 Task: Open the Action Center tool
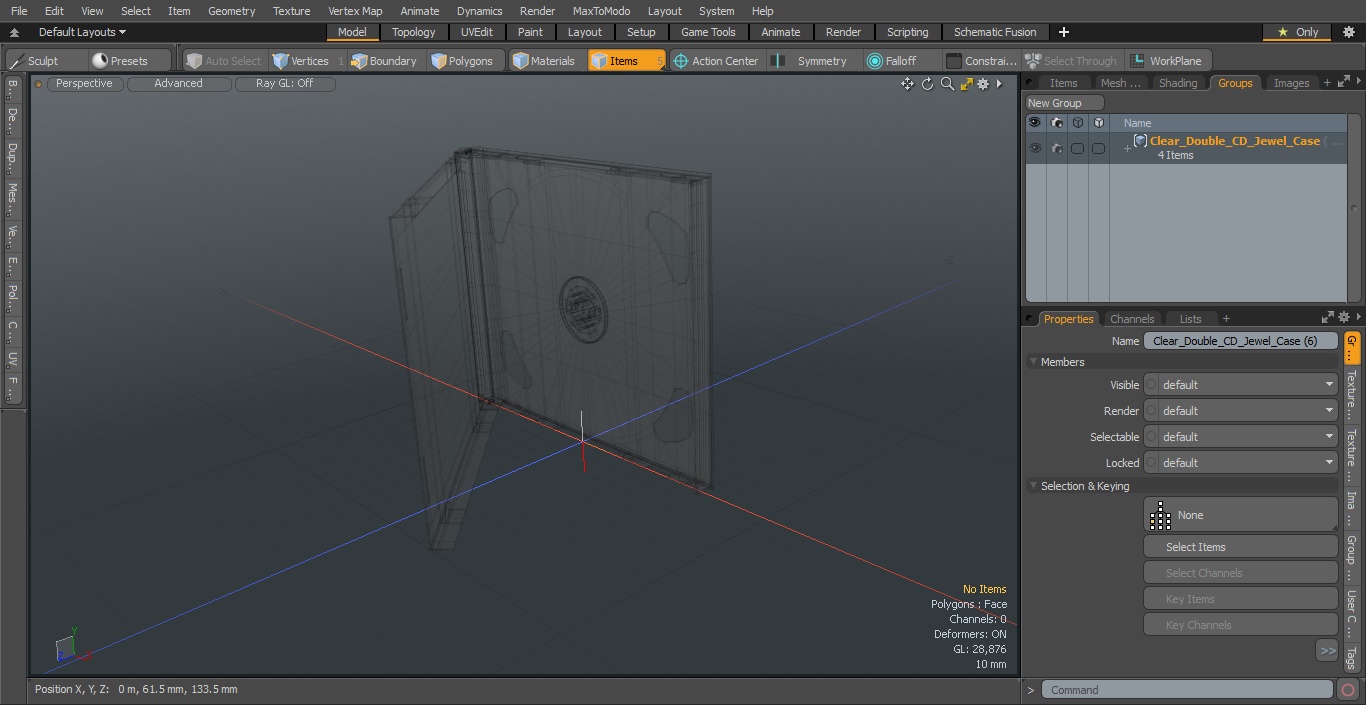coord(715,61)
